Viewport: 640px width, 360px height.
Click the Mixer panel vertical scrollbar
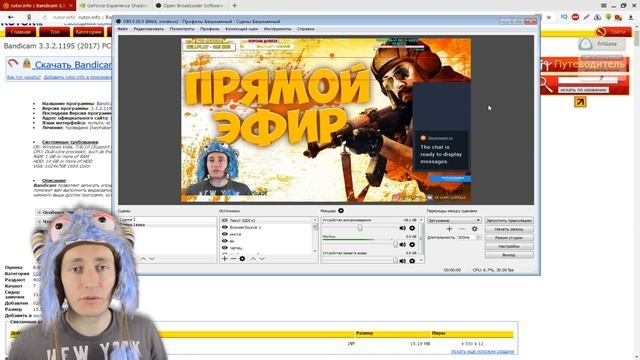(x=421, y=240)
